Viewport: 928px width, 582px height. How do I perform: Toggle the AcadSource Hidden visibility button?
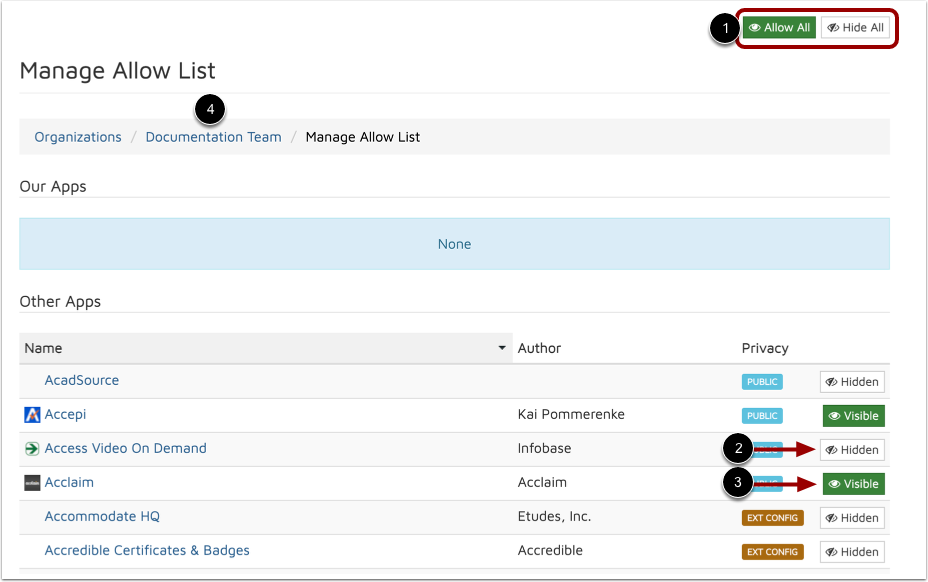(852, 381)
